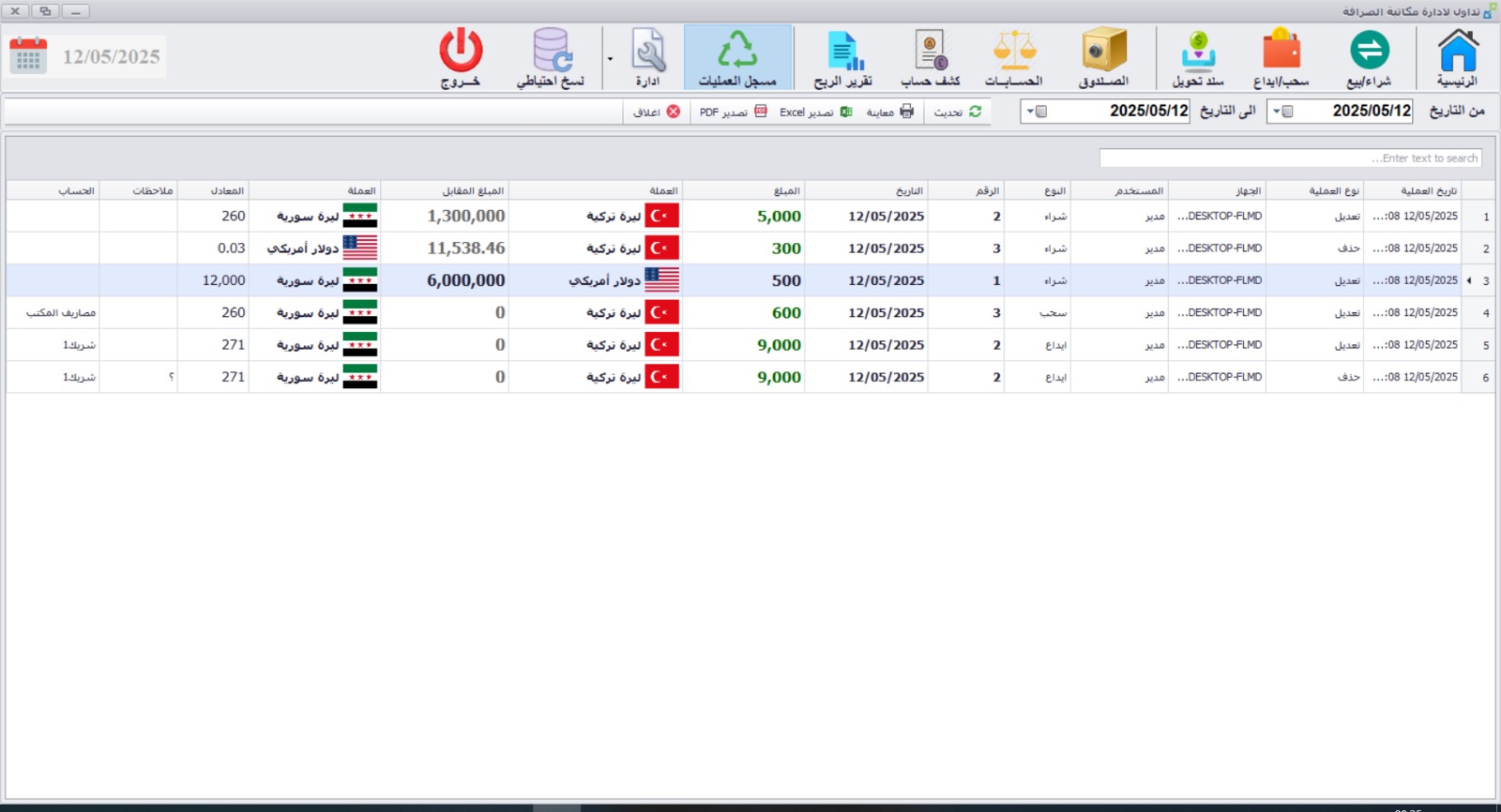Click the الى التاريخ date value 2025/05/12
The width and height of the screenshot is (1501, 812).
pos(1149,111)
